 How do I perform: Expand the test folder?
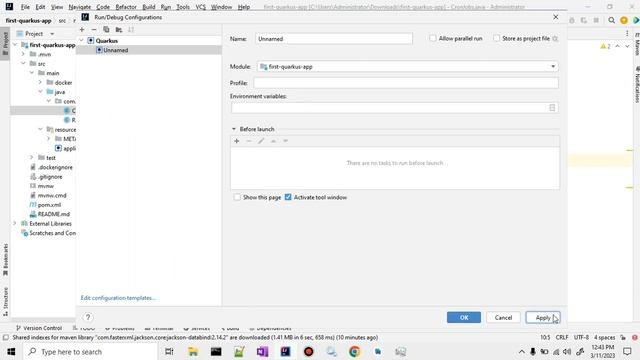[32, 157]
